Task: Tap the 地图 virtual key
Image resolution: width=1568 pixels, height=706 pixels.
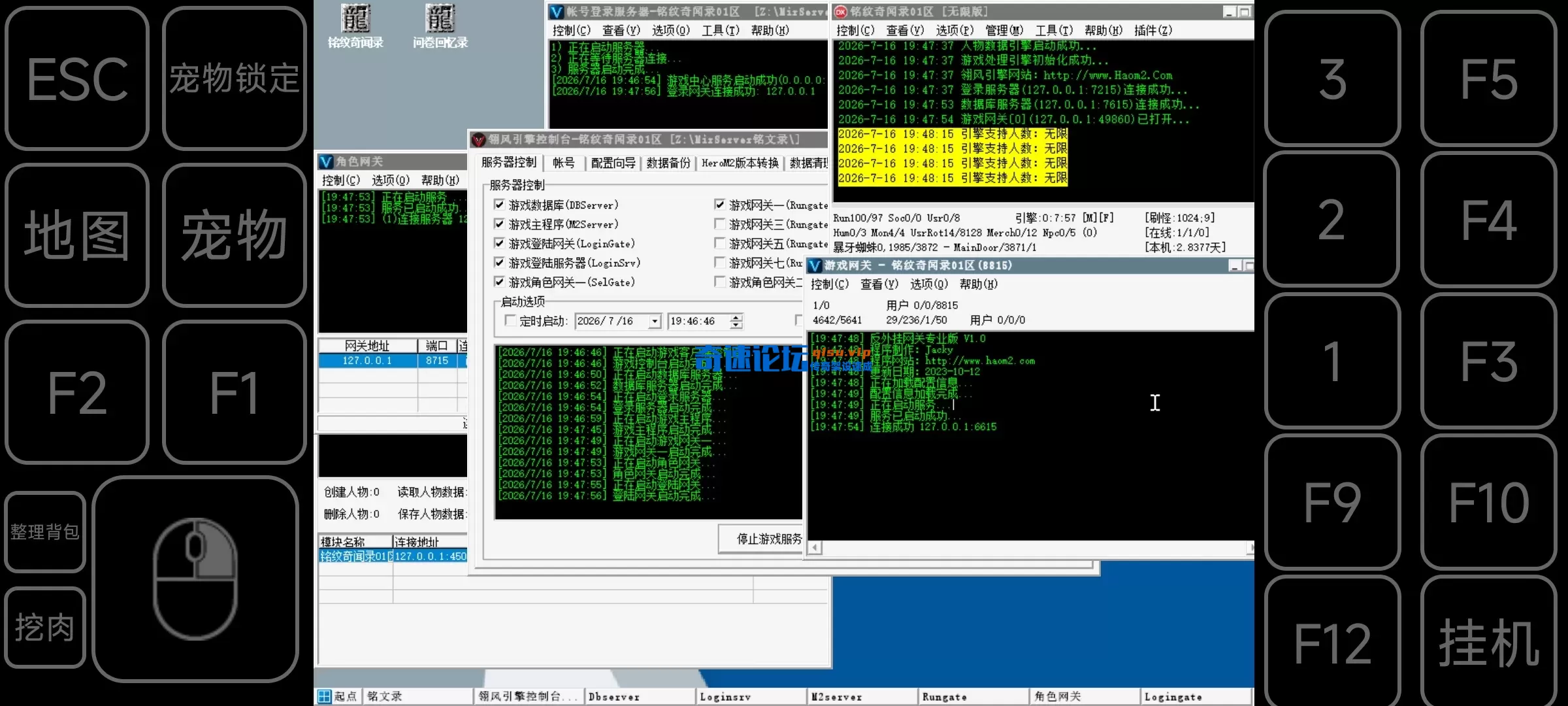Action: pos(77,235)
